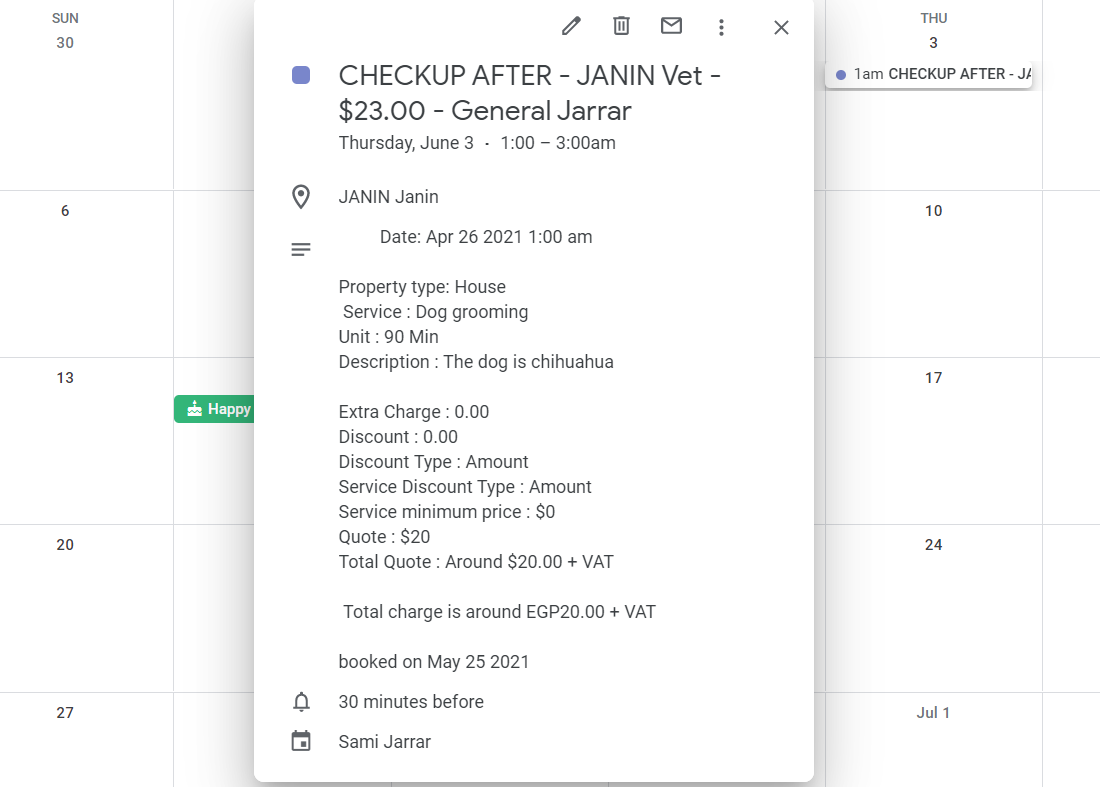Select Sunday the 6th cell number
The width and height of the screenshot is (1100, 787).
[65, 210]
